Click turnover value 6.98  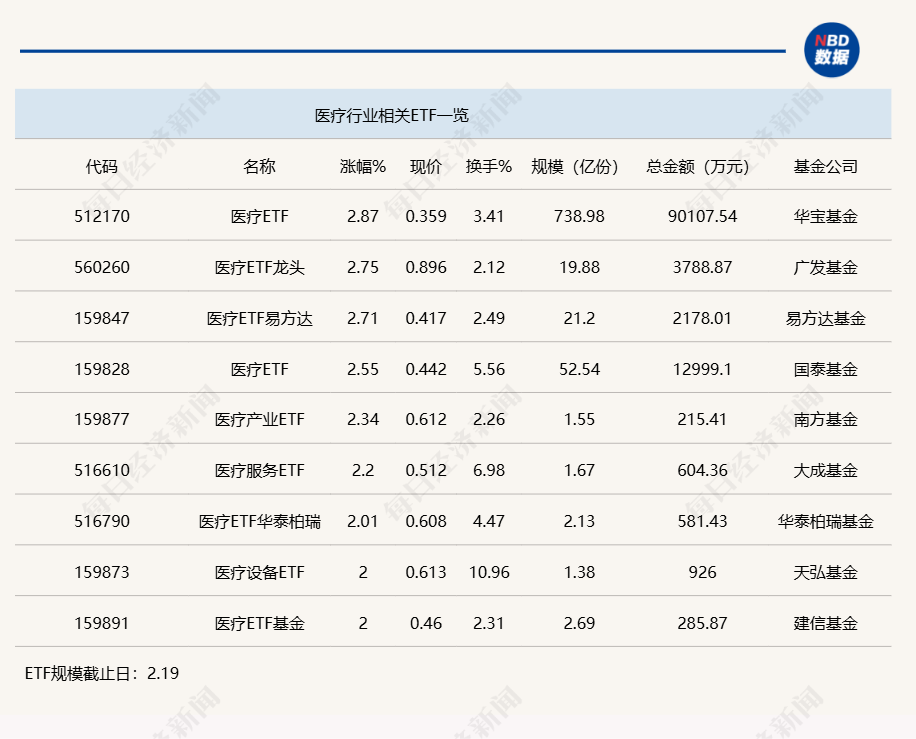[x=489, y=470]
